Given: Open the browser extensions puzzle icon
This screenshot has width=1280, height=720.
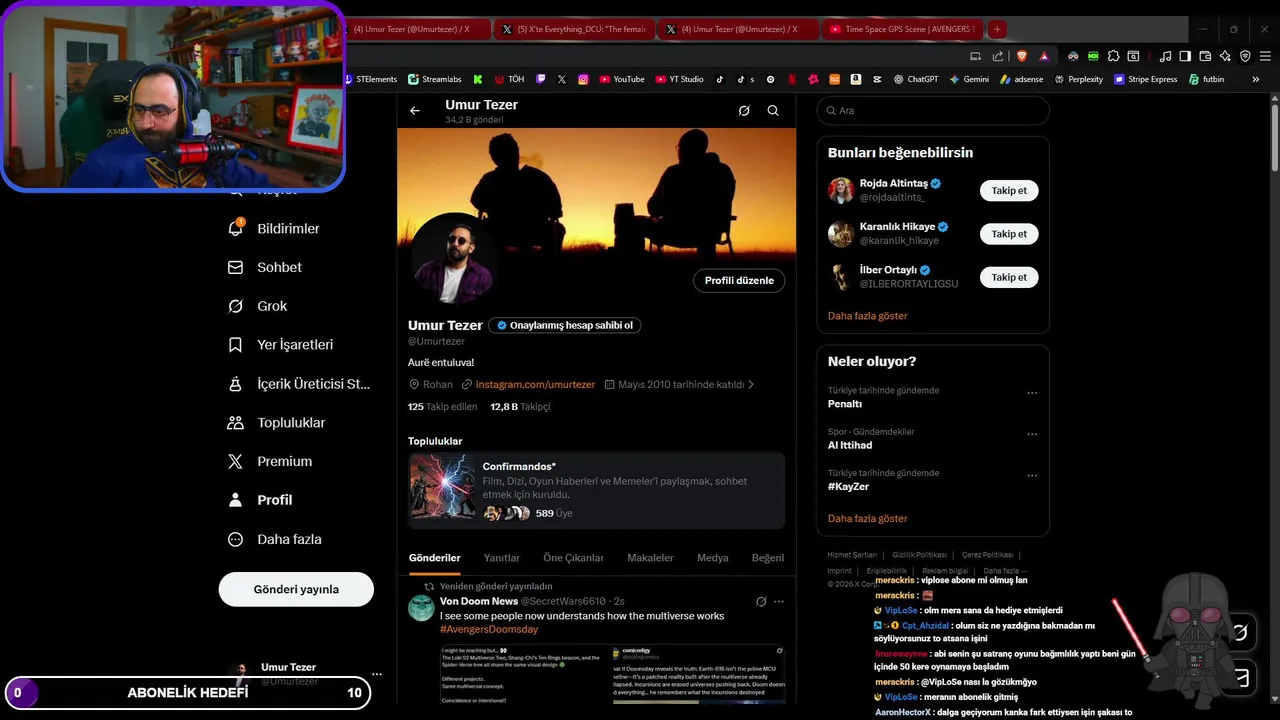Looking at the screenshot, I should click(x=1114, y=56).
